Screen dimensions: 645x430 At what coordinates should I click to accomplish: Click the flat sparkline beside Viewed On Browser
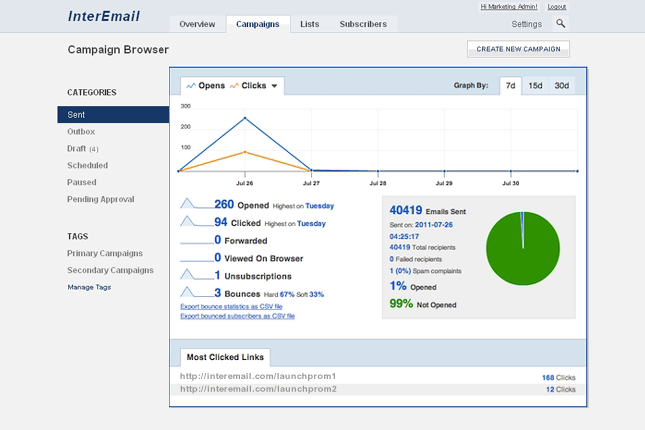point(196,260)
